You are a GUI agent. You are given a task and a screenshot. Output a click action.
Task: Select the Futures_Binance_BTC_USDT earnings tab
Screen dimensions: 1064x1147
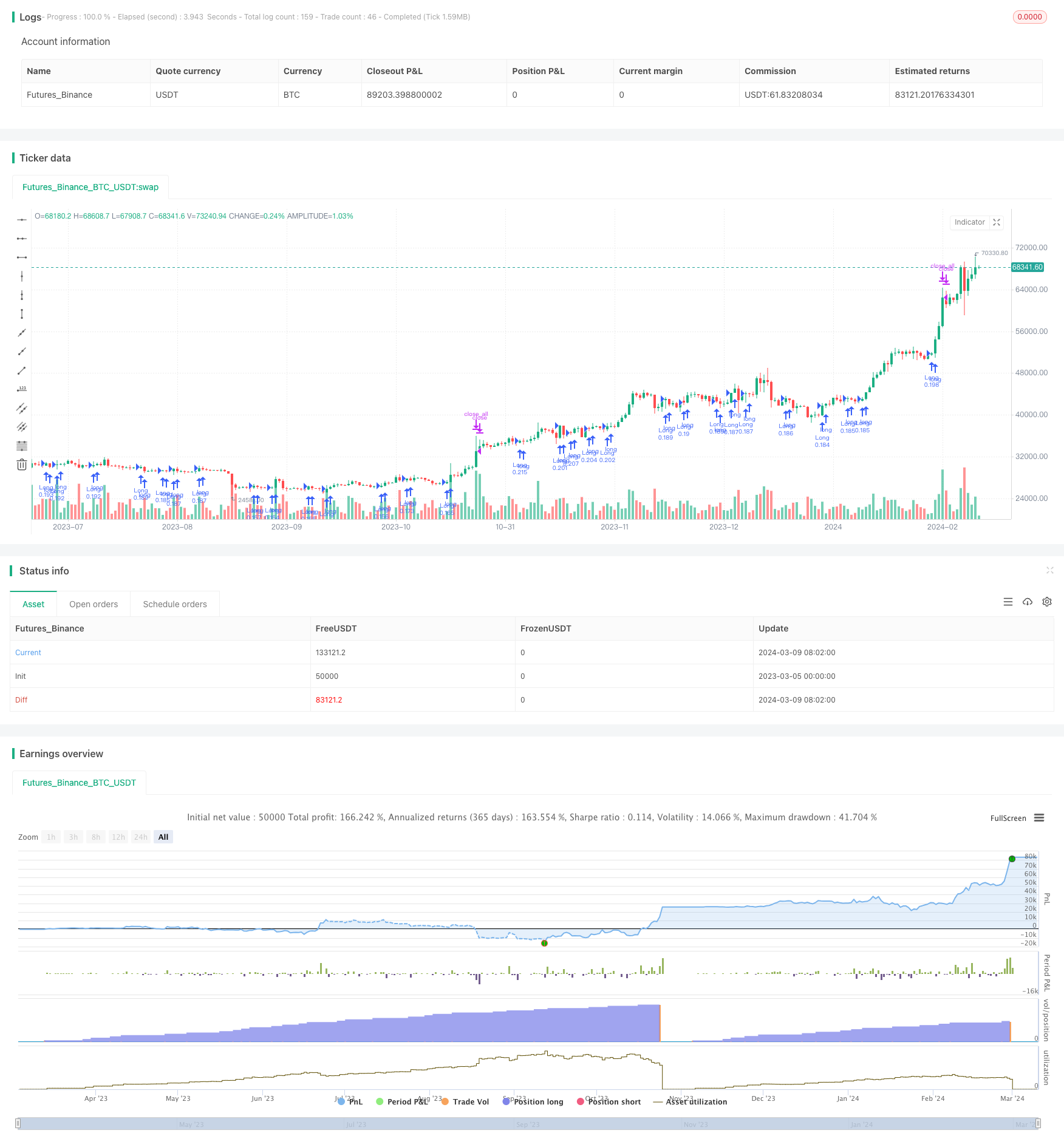point(79,783)
